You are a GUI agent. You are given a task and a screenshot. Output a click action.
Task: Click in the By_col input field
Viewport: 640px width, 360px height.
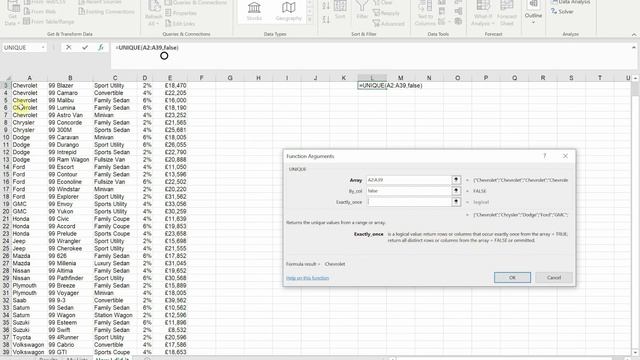[x=409, y=191]
